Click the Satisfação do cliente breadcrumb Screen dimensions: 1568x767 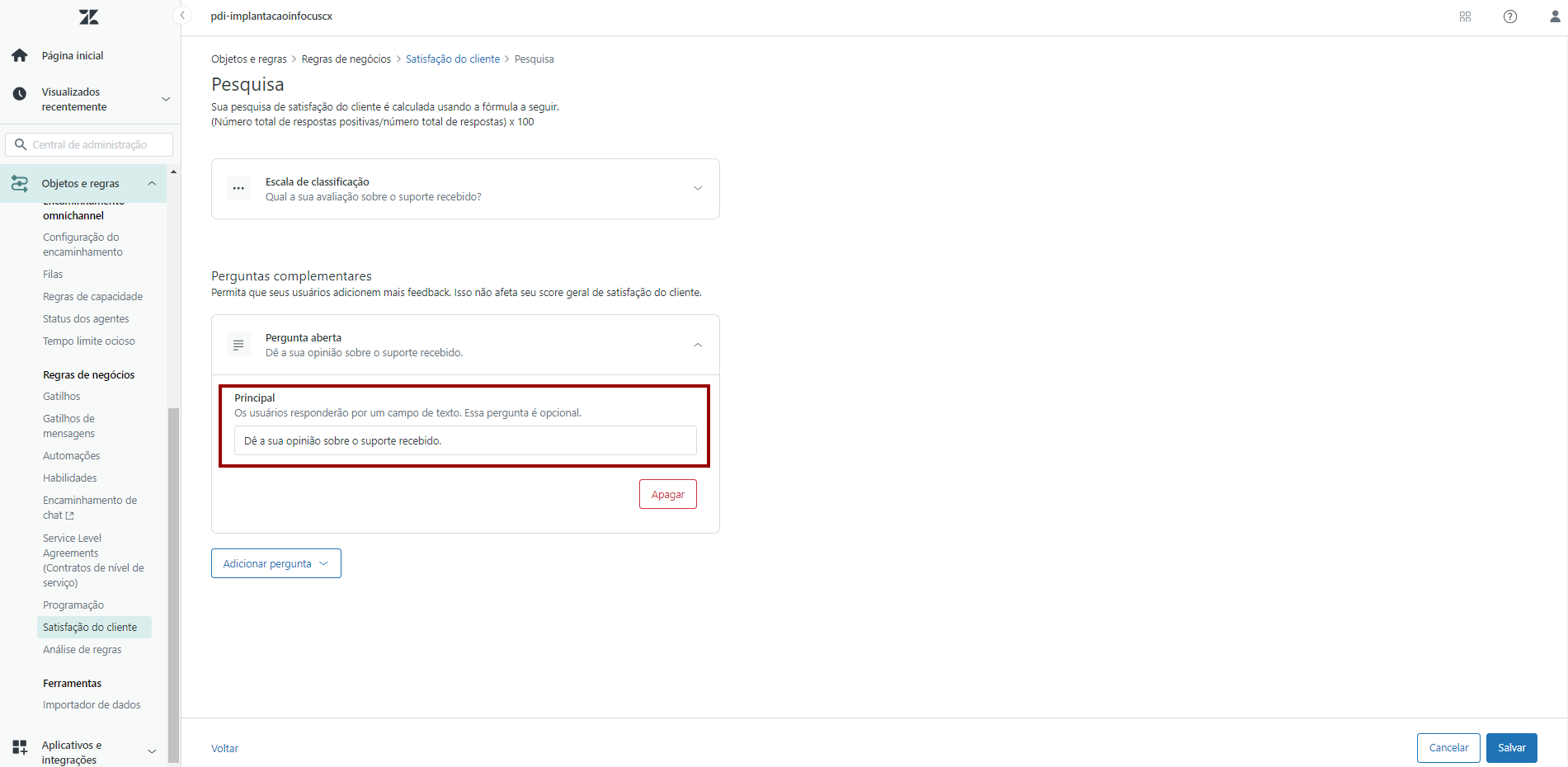[452, 59]
